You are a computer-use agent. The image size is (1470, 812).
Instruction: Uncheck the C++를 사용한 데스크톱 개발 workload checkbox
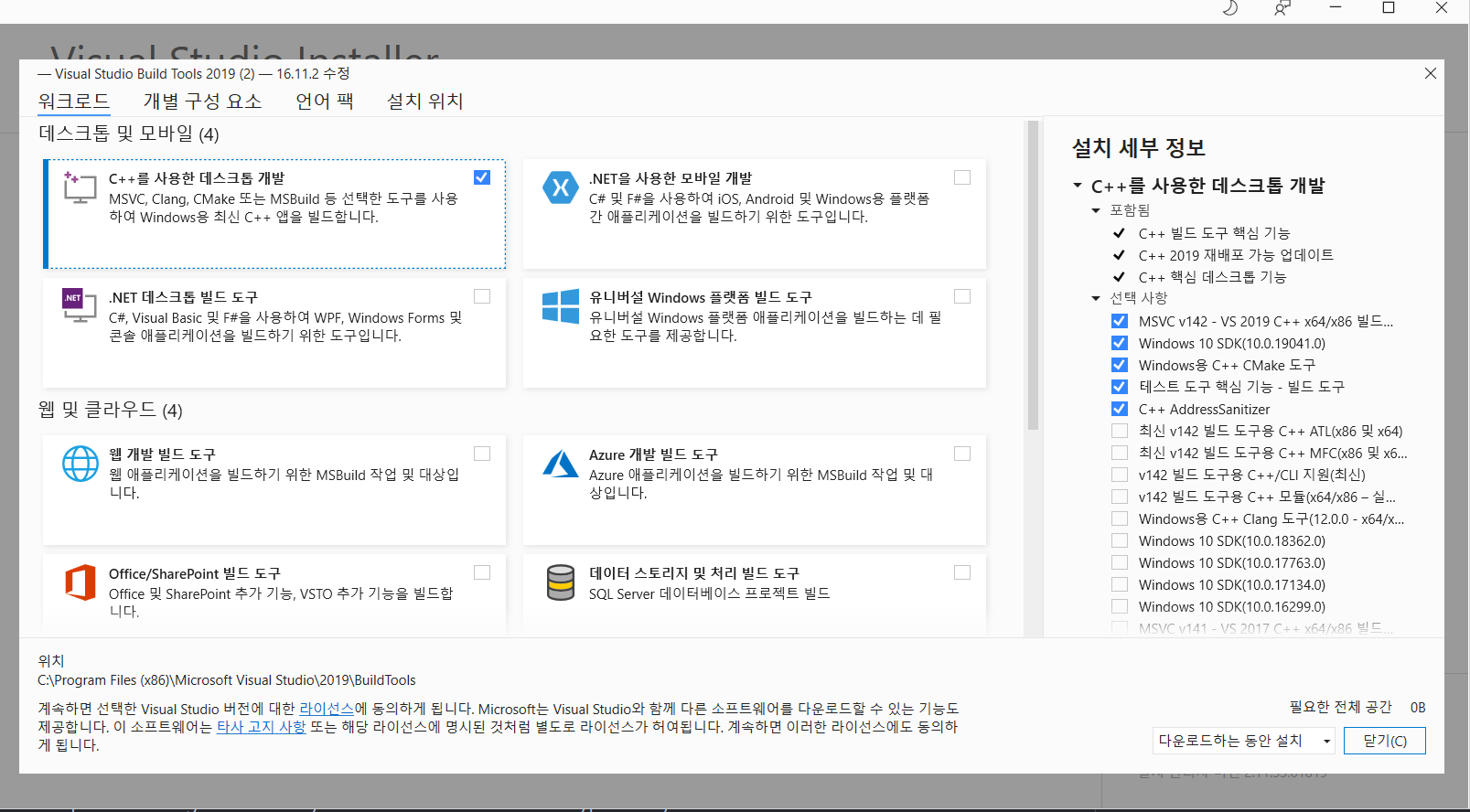coord(482,177)
